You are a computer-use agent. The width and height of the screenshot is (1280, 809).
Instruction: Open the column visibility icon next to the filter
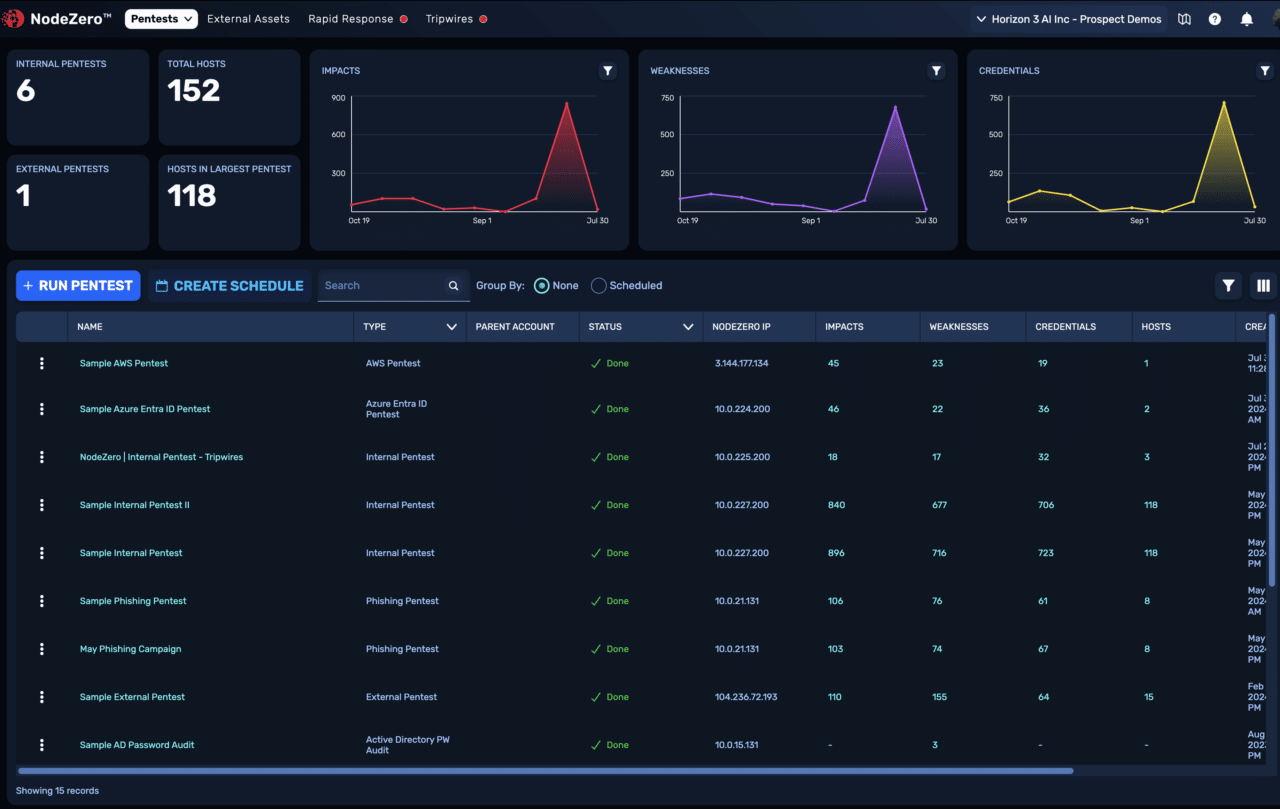(x=1262, y=285)
